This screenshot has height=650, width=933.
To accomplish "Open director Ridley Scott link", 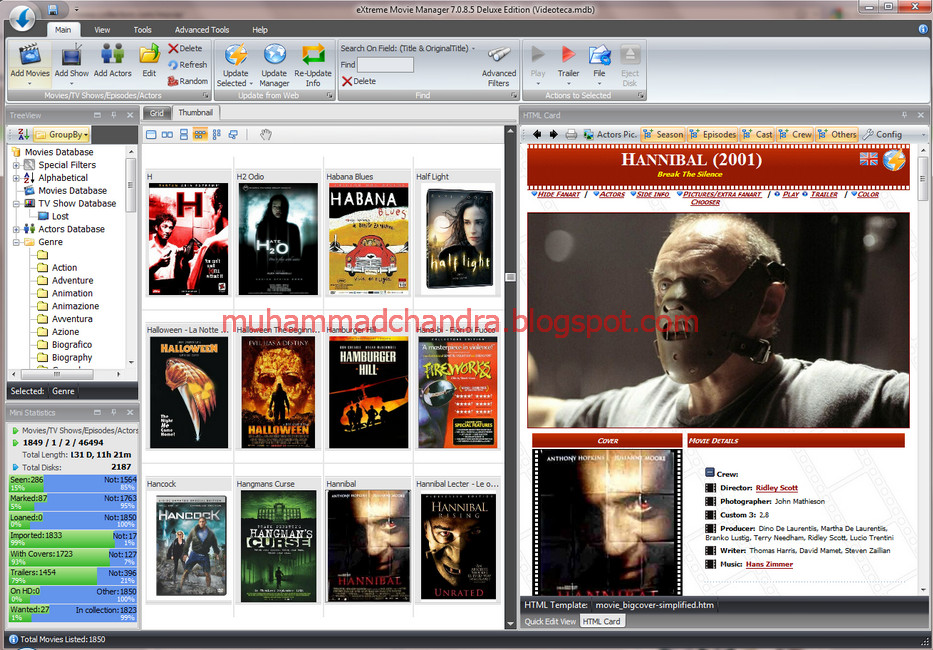I will 777,488.
